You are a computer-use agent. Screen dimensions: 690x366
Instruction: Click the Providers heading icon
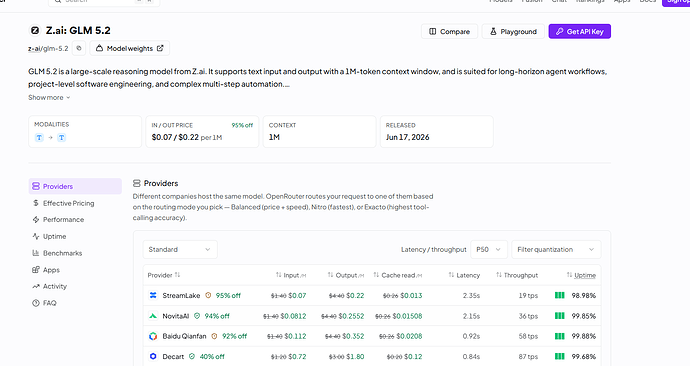[x=137, y=183]
